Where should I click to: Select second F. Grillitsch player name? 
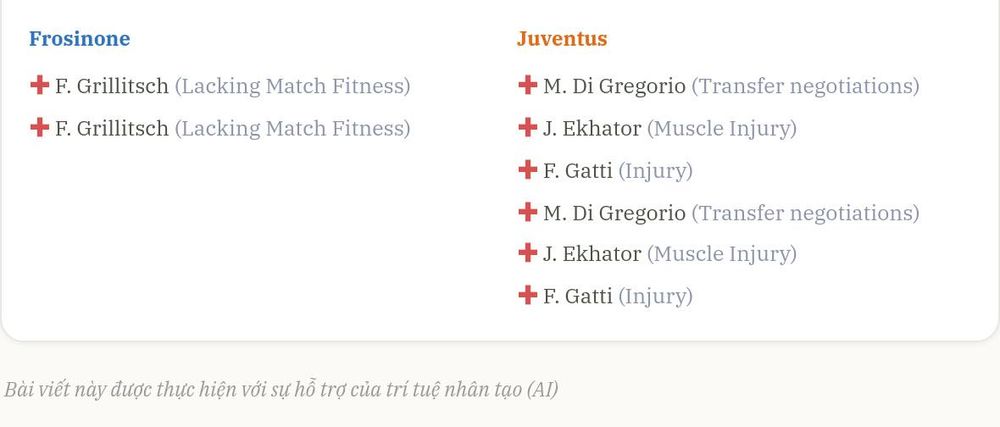click(x=112, y=129)
